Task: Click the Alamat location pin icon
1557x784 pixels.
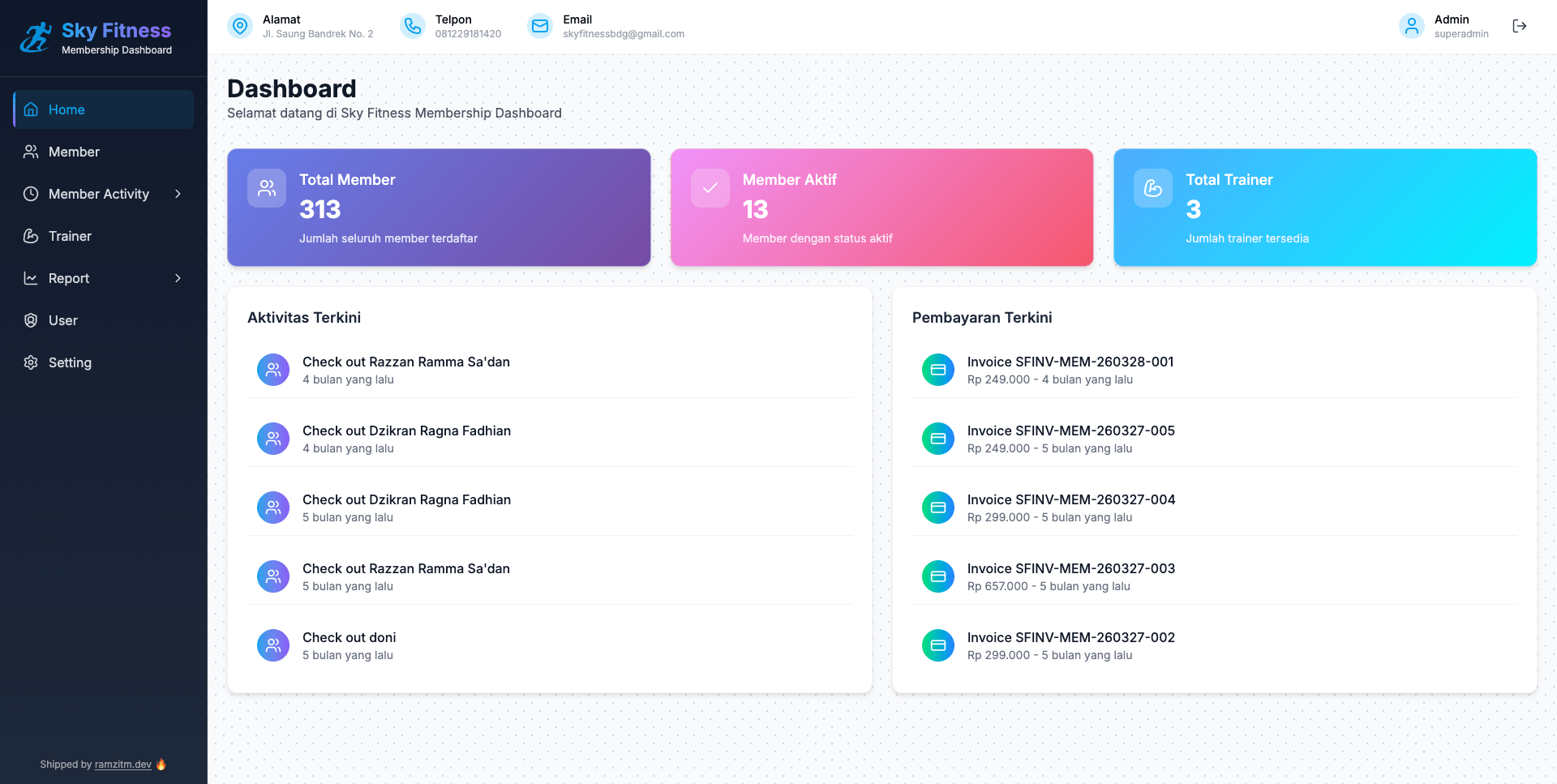Action: tap(240, 27)
